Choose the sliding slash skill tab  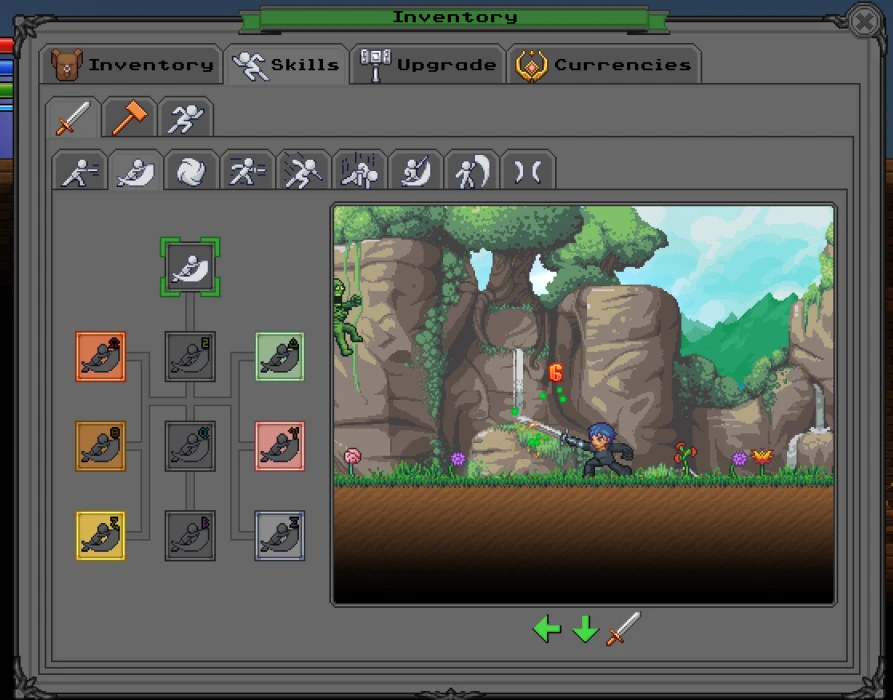pyautogui.click(x=136, y=170)
